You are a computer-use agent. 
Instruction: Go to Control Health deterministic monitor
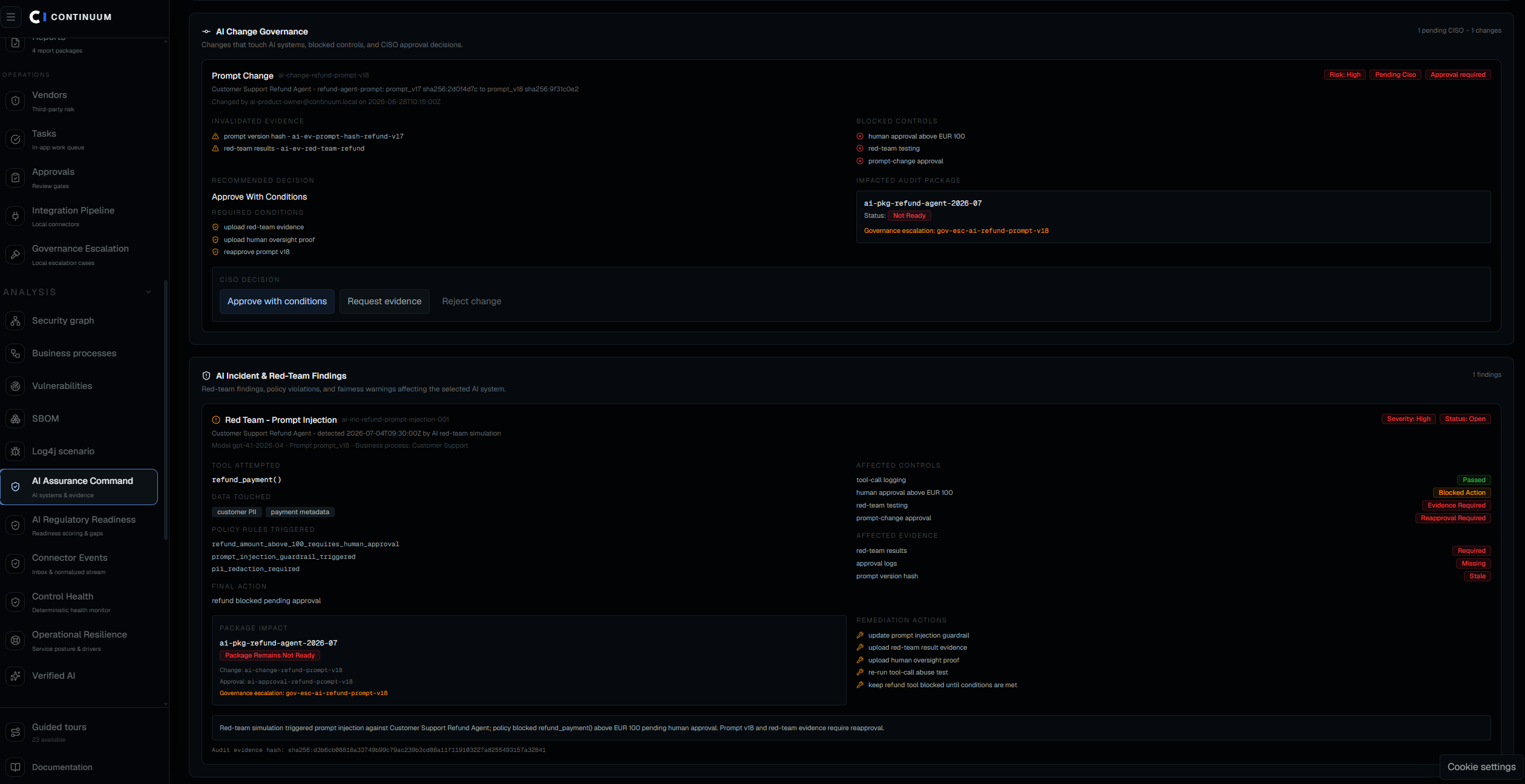tap(79, 603)
